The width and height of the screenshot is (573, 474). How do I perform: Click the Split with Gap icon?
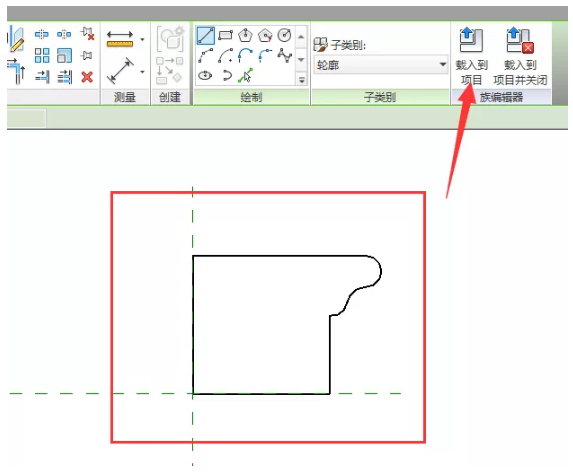[x=64, y=34]
